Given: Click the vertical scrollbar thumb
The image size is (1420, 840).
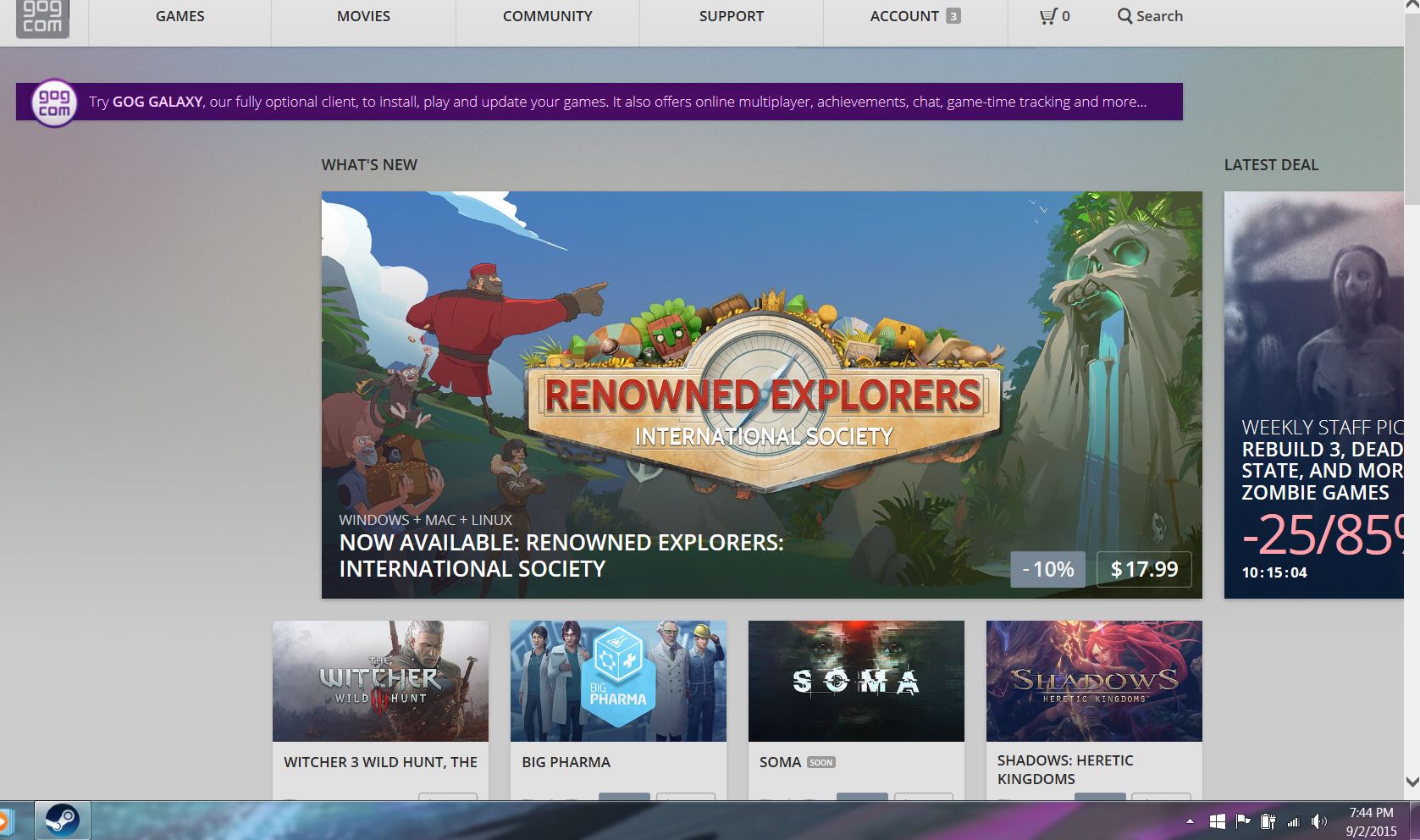Looking at the screenshot, I should 1412,110.
